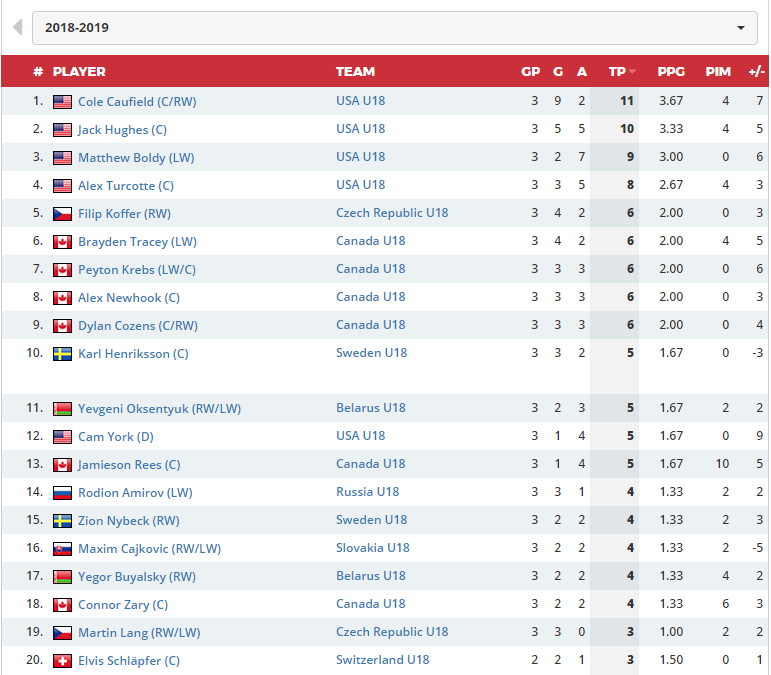Screen dimensions: 771x675
Task: Click Canada flag beside Connor Zary
Action: click(x=62, y=605)
